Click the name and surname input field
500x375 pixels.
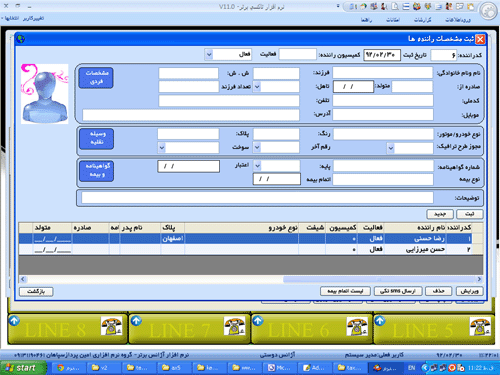click(382, 73)
